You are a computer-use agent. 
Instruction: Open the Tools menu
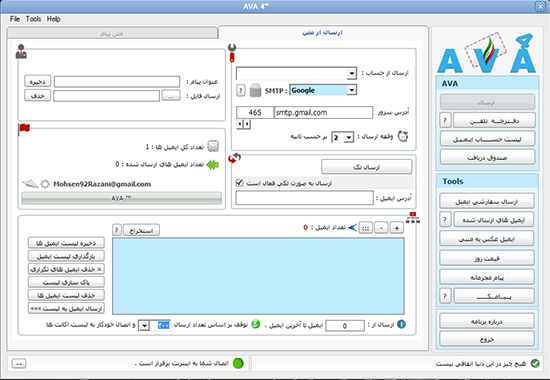33,19
